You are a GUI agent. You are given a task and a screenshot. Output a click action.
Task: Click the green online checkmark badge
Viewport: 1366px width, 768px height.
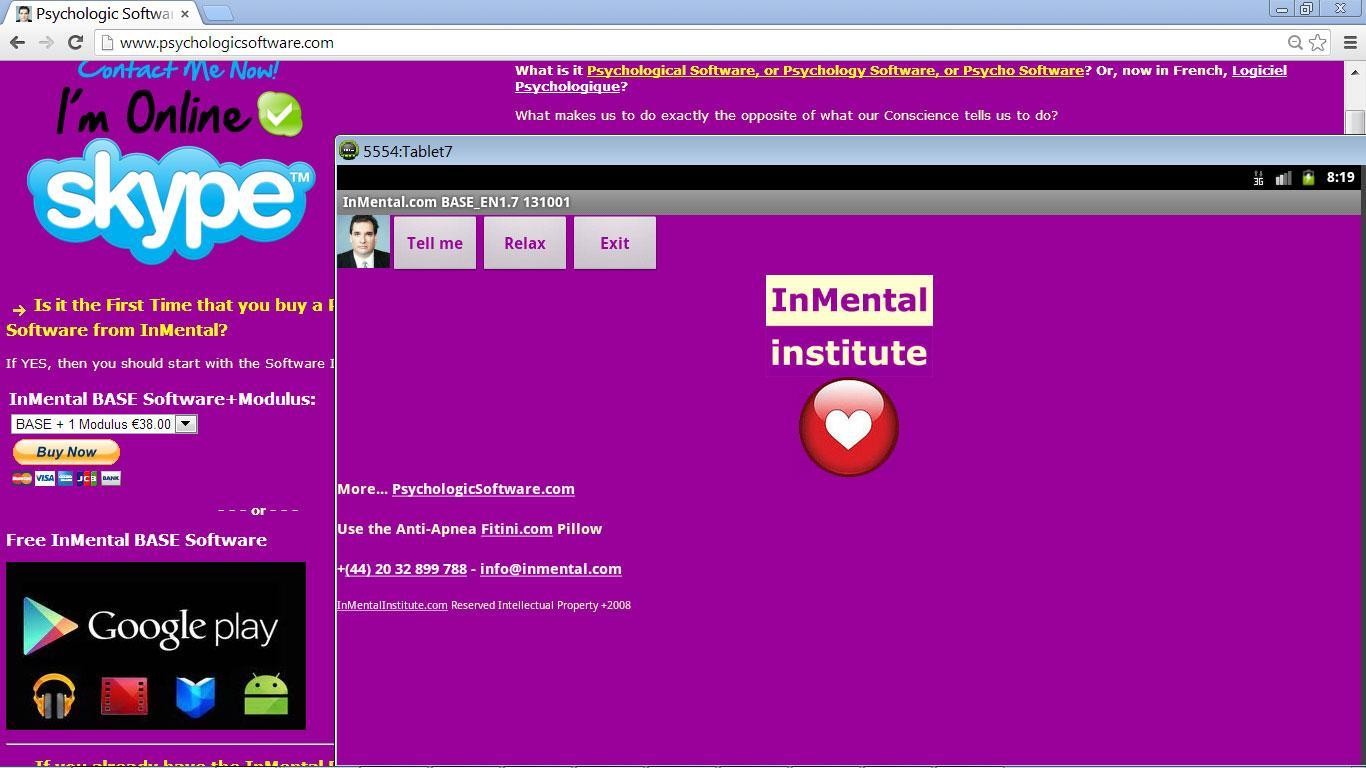tap(280, 113)
